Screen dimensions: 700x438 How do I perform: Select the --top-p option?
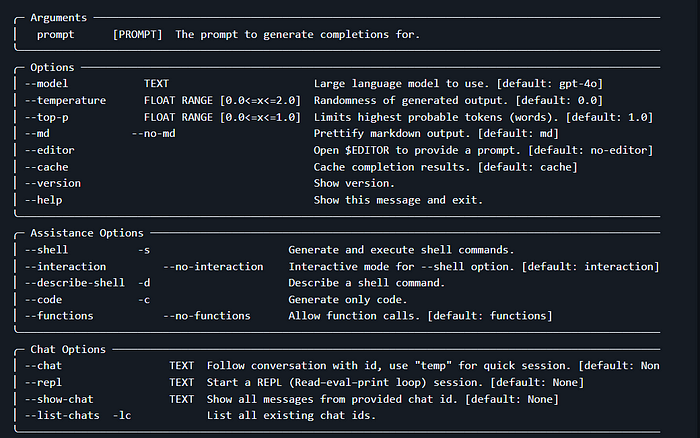46,117
